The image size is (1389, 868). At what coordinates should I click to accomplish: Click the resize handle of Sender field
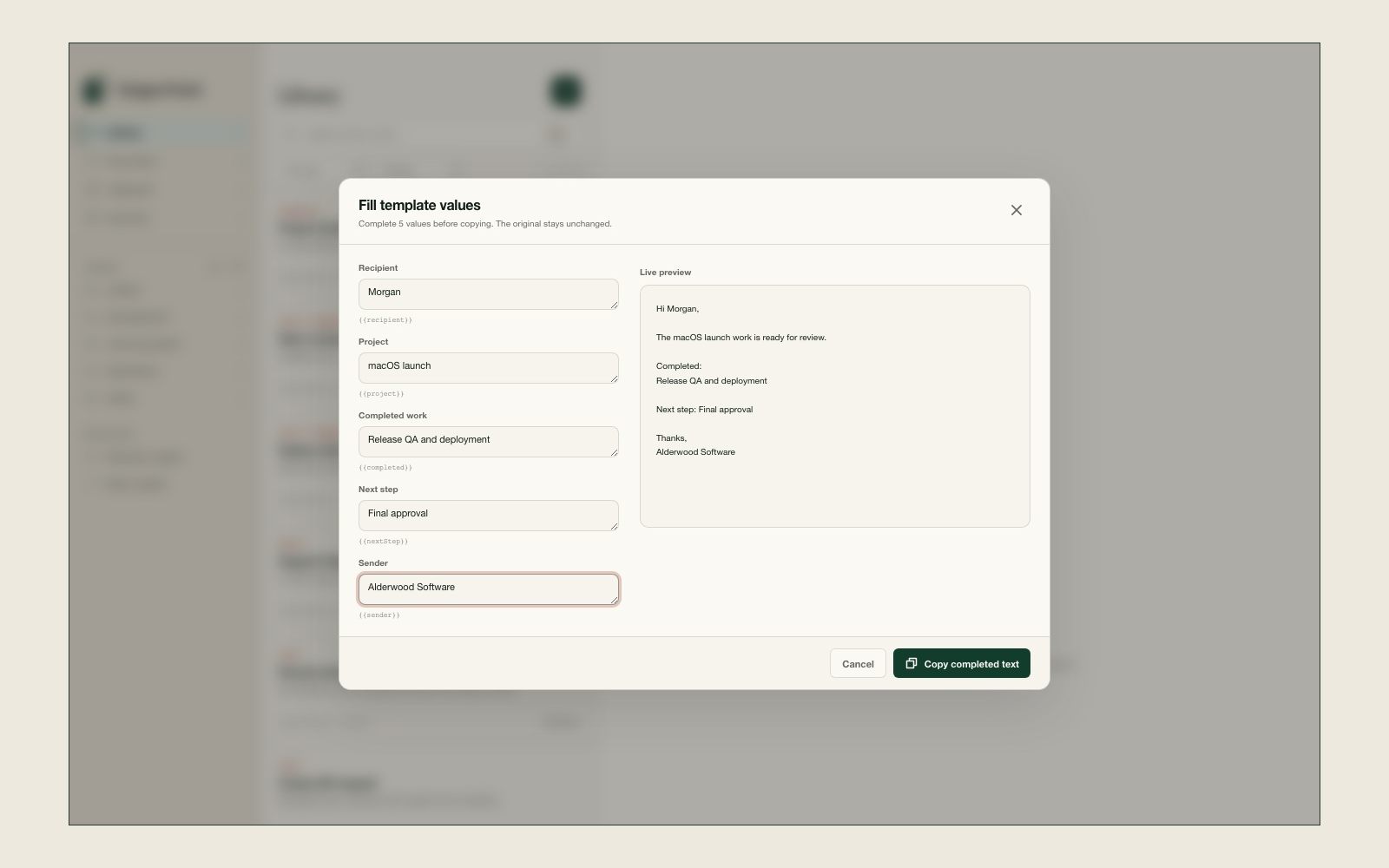614,600
